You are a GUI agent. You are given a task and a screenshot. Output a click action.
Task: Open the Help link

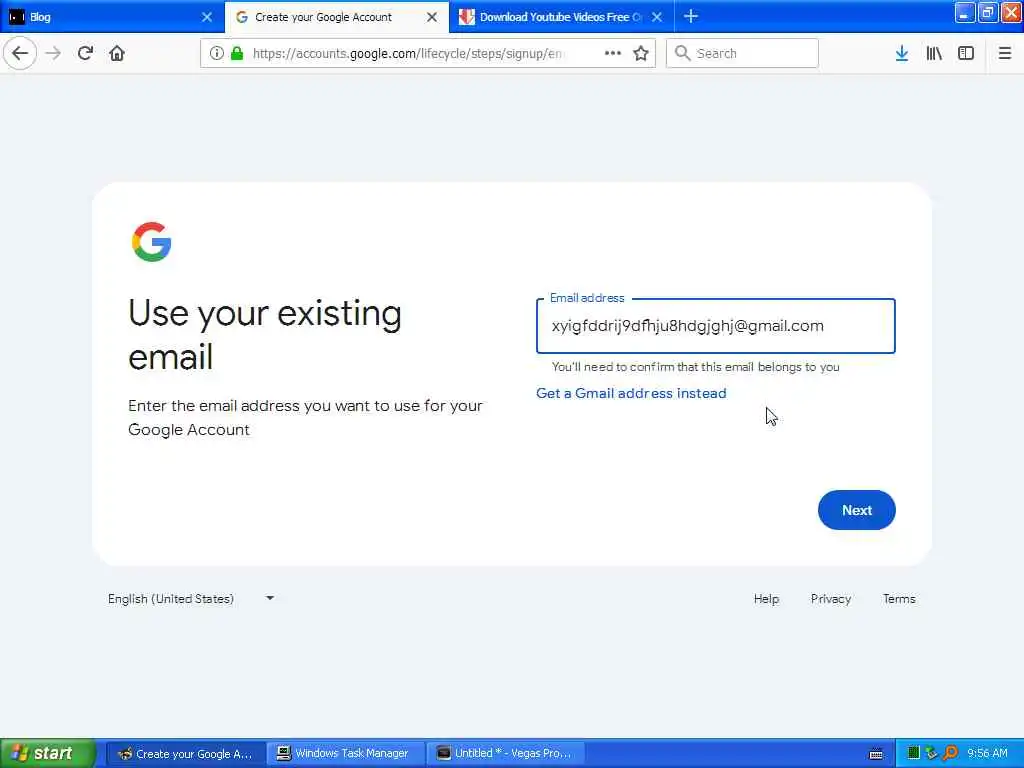pyautogui.click(x=766, y=599)
